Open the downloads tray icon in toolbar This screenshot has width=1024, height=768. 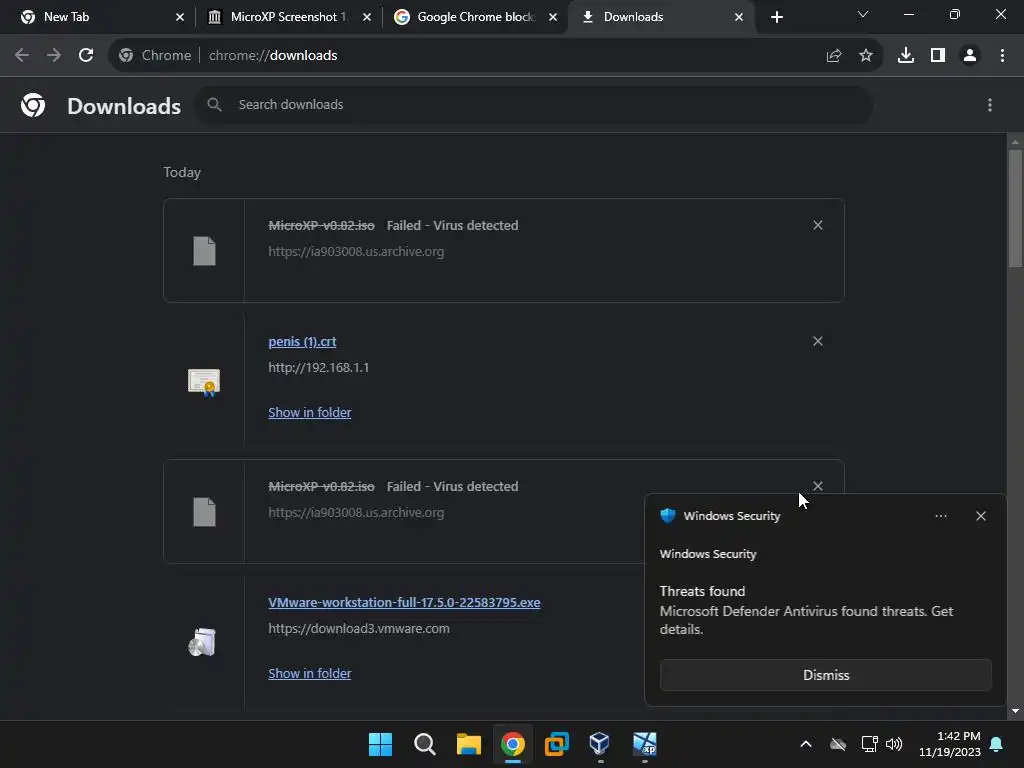[906, 56]
